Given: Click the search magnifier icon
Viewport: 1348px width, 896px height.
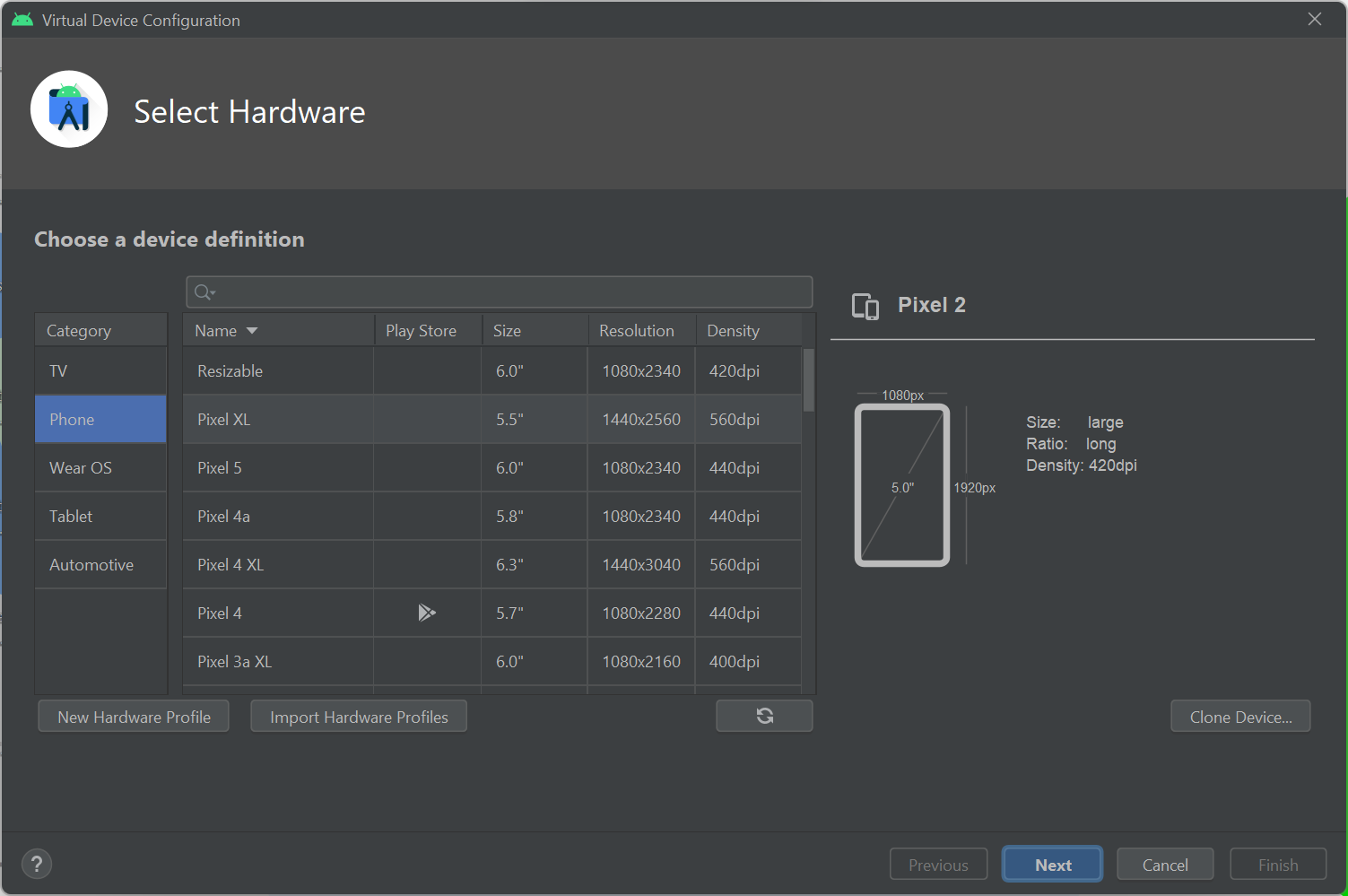Looking at the screenshot, I should pos(204,291).
